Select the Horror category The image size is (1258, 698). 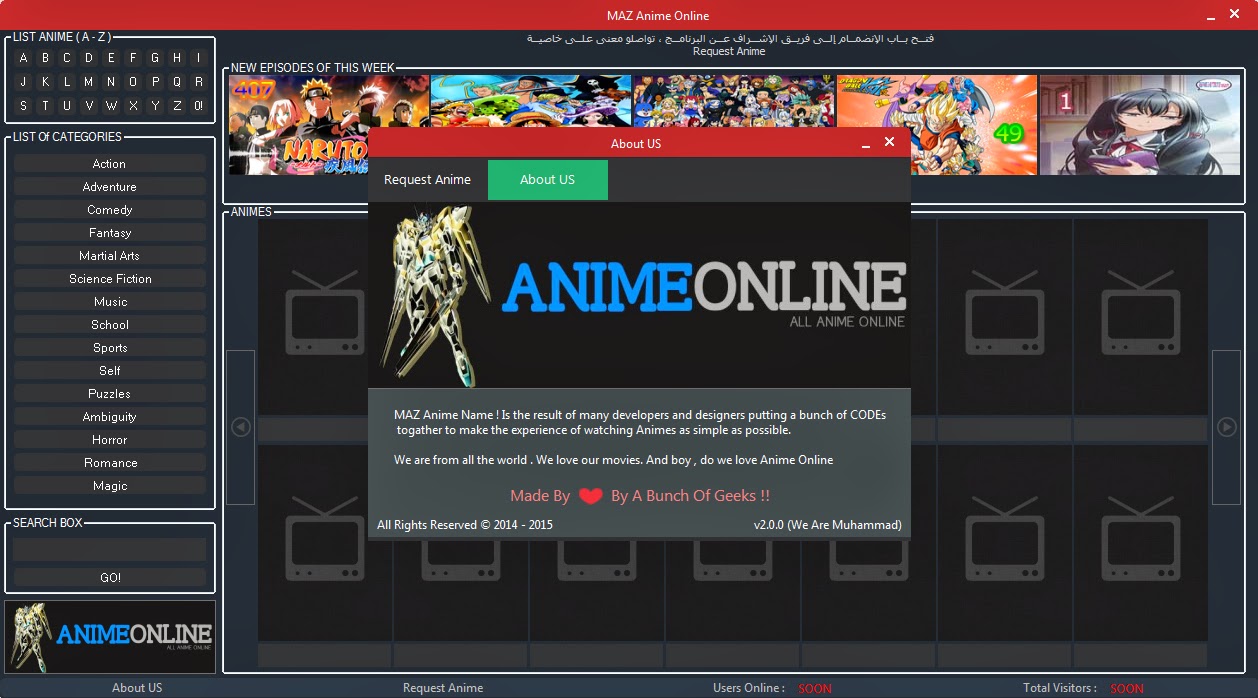click(109, 439)
